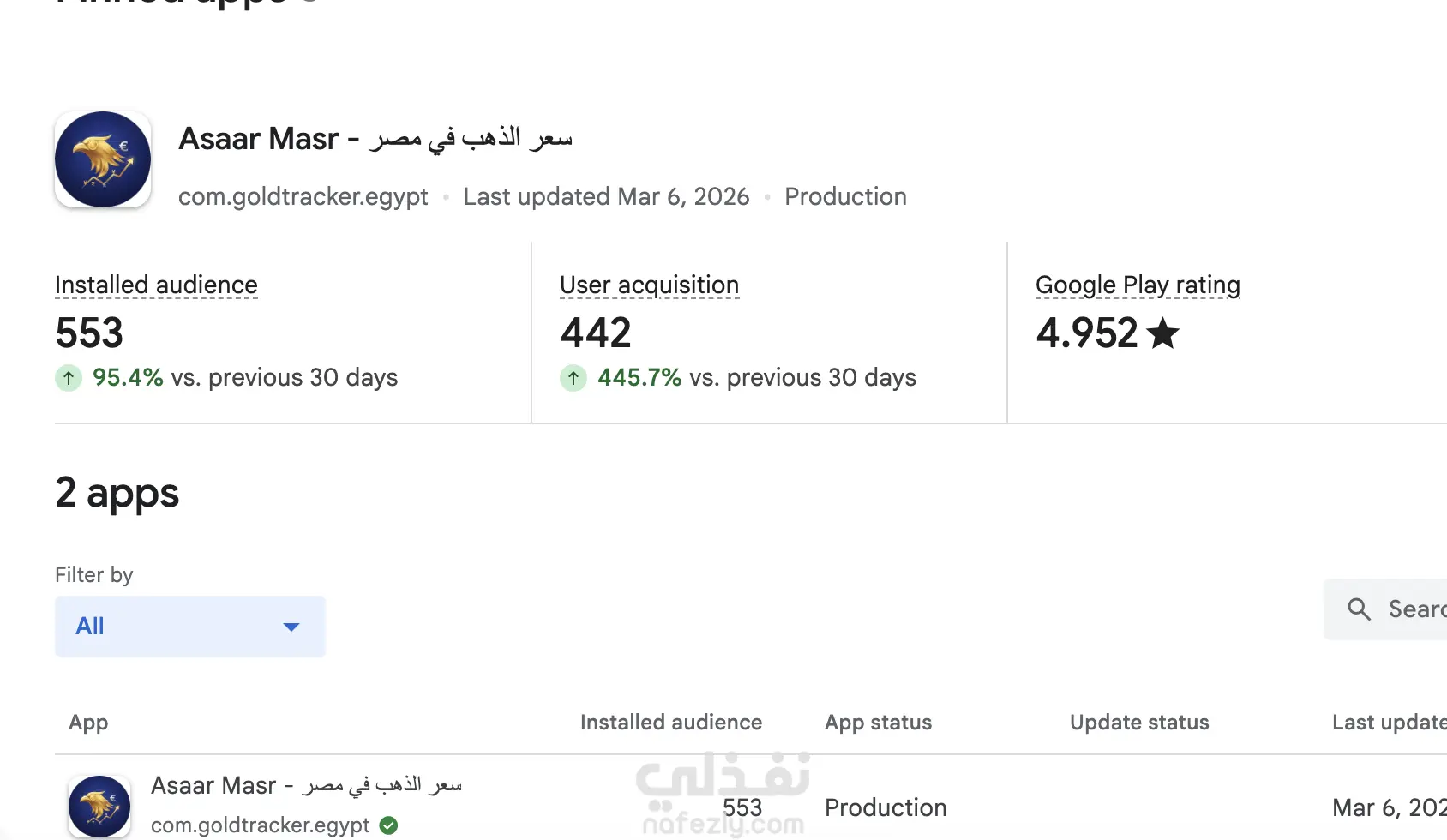The image size is (1447, 840).
Task: Select the user acquisition value 442
Action: pyautogui.click(x=596, y=333)
